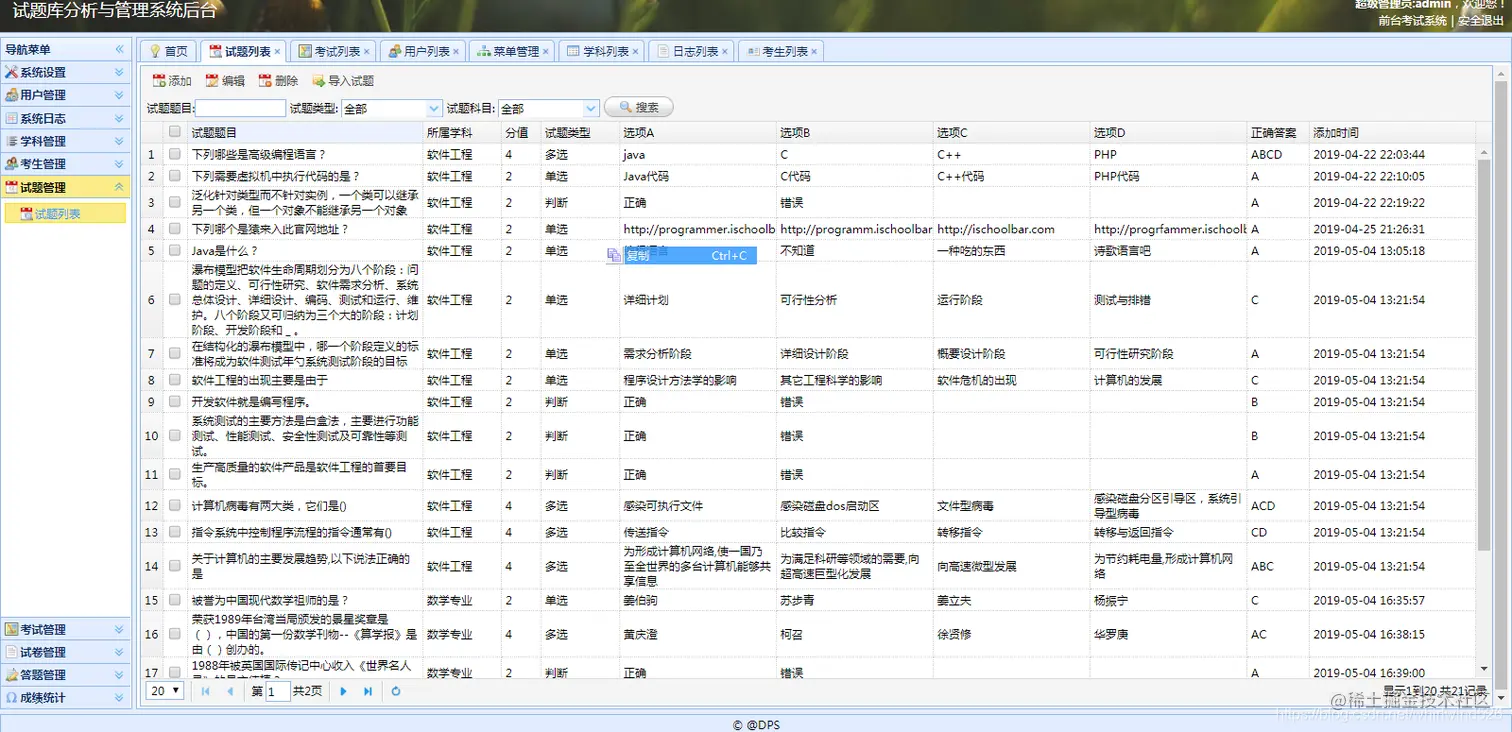This screenshot has height=732, width=1512.
Task: Check the row 6 checkbox for 瀑布模型
Action: tap(175, 299)
